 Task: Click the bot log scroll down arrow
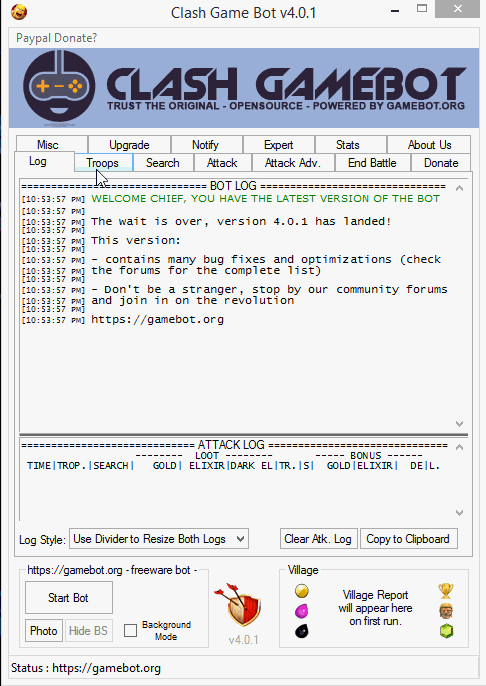(459, 423)
